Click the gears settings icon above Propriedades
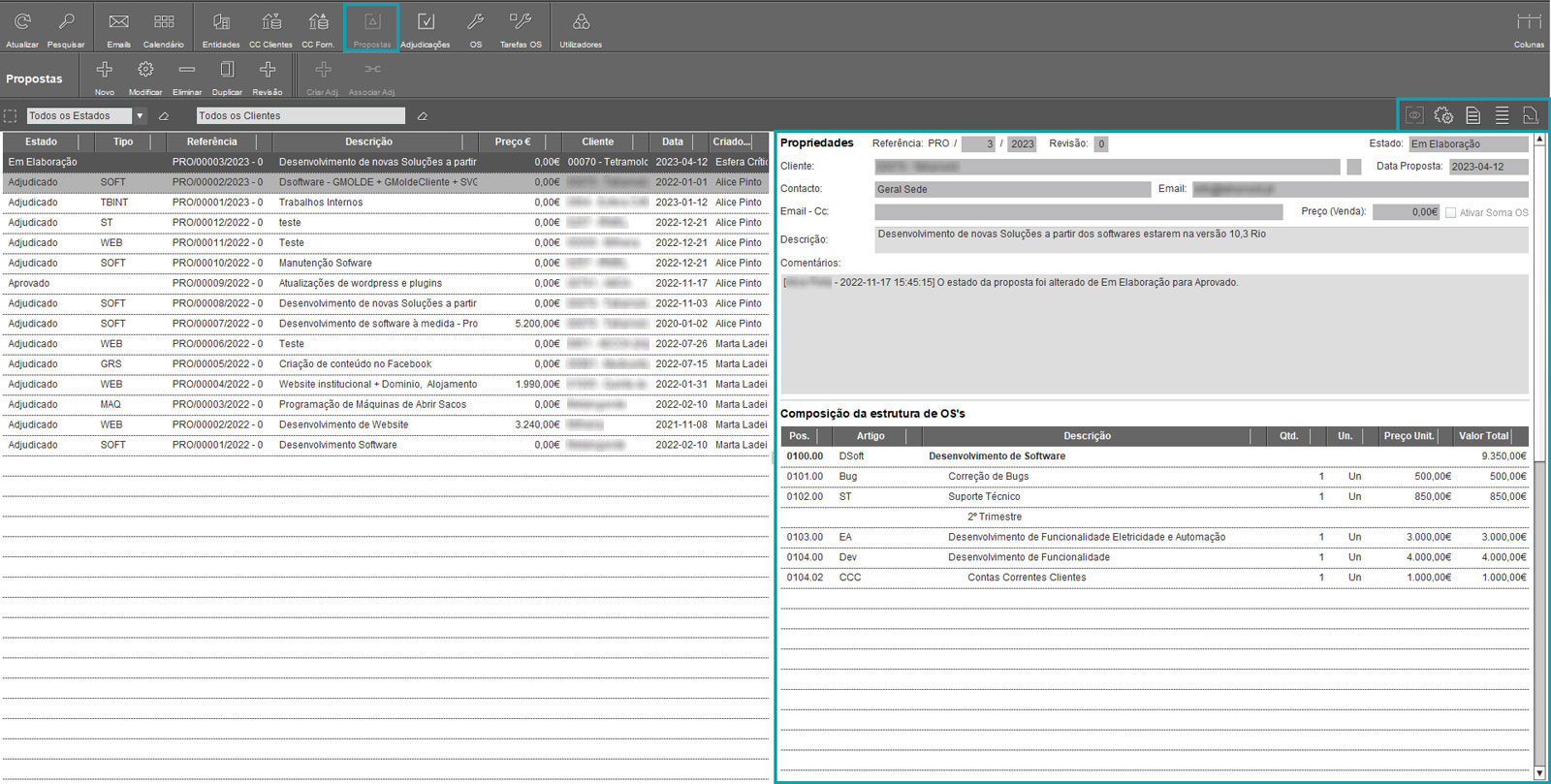Image resolution: width=1551 pixels, height=784 pixels. (1443, 115)
